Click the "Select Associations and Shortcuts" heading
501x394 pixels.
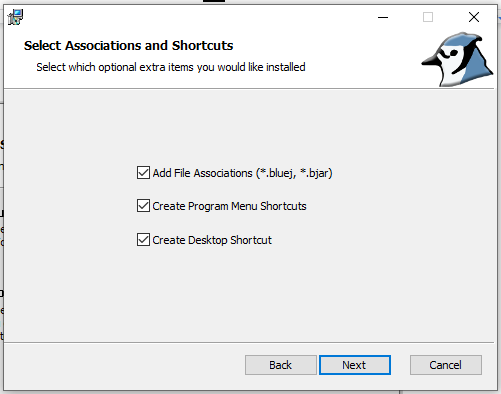tap(128, 46)
